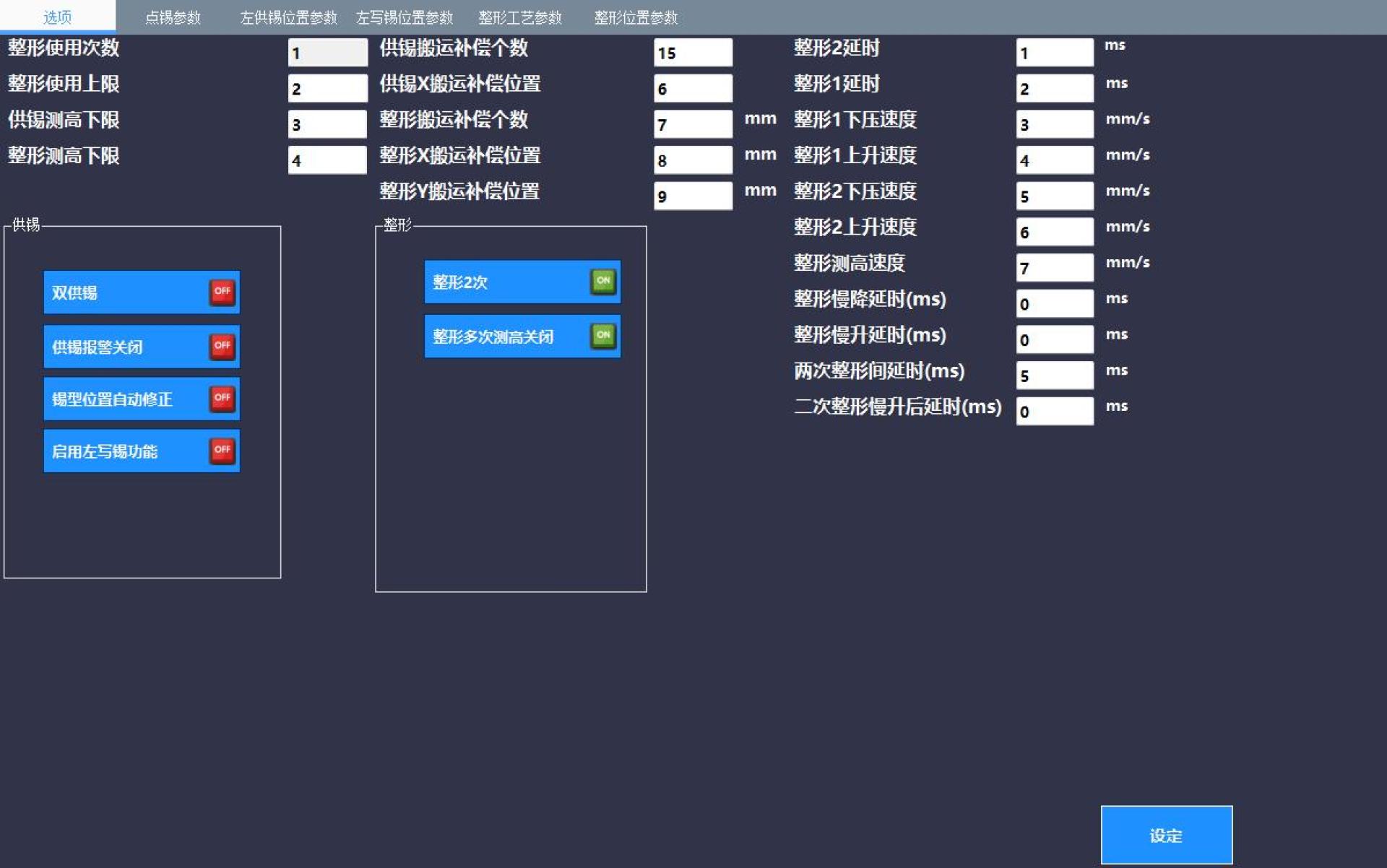
Task: Toggle the 双供锡 OFF switch
Action: (222, 292)
